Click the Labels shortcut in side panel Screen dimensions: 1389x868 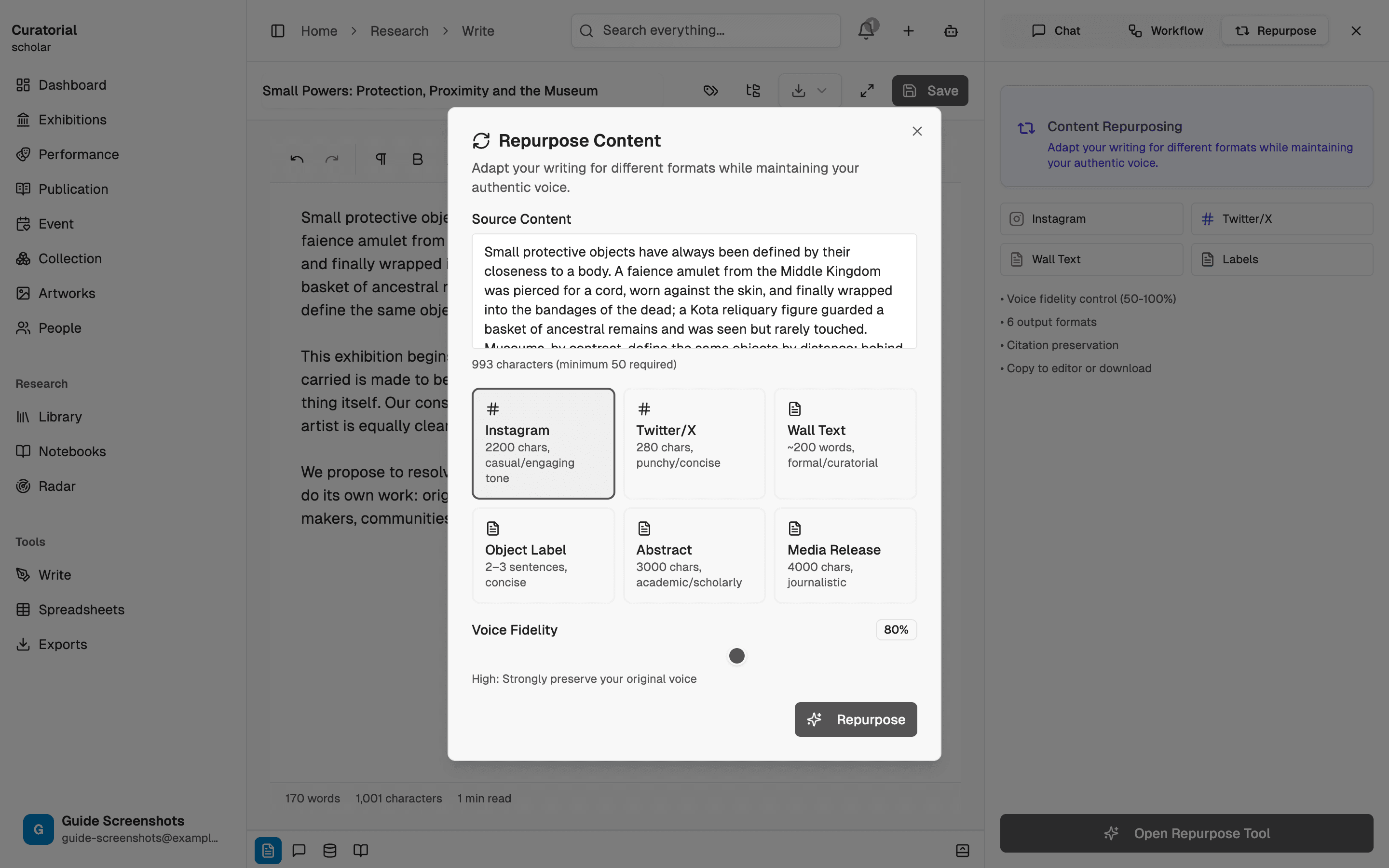click(x=1282, y=259)
